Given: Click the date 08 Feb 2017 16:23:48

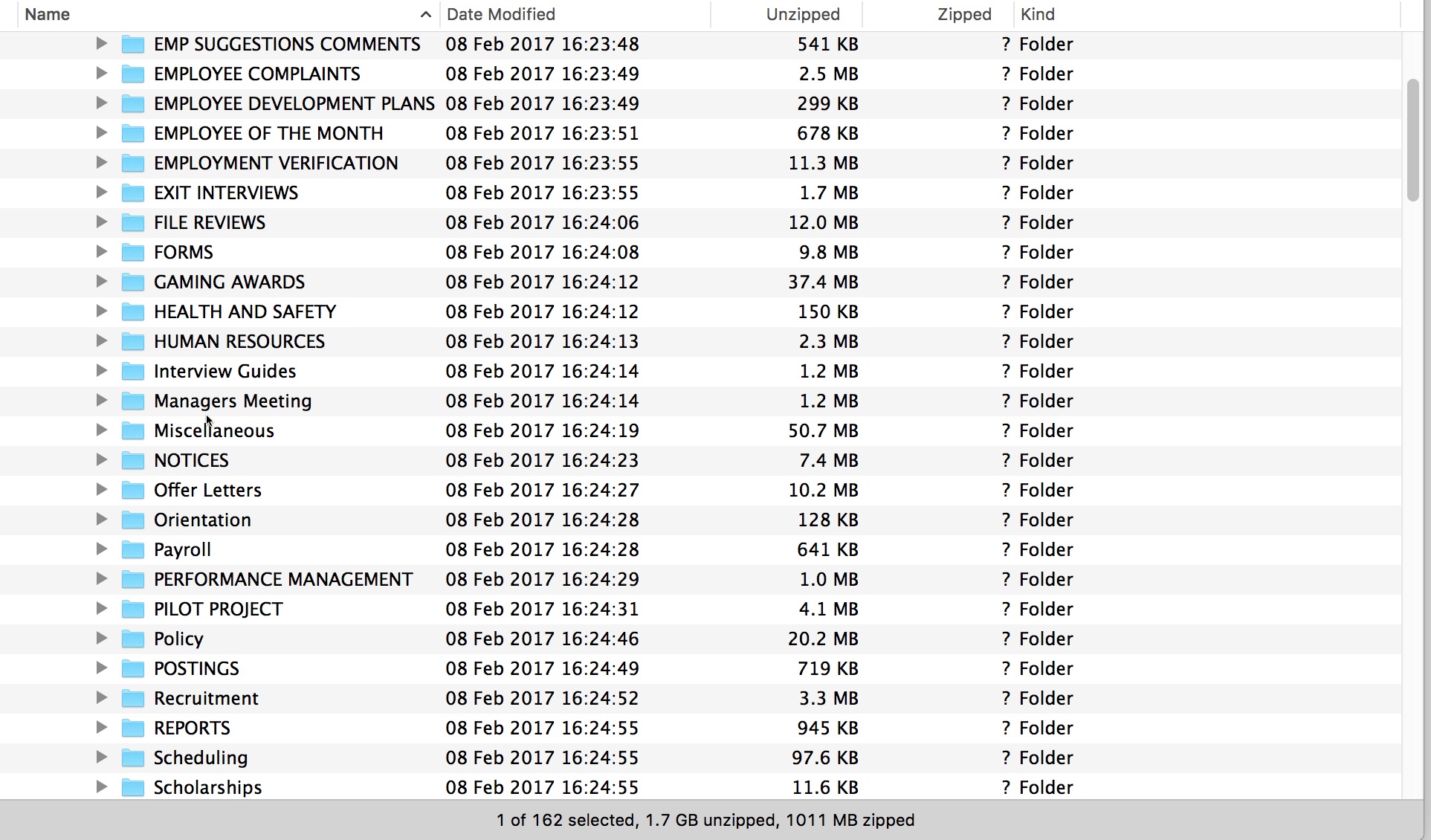Looking at the screenshot, I should coord(542,44).
